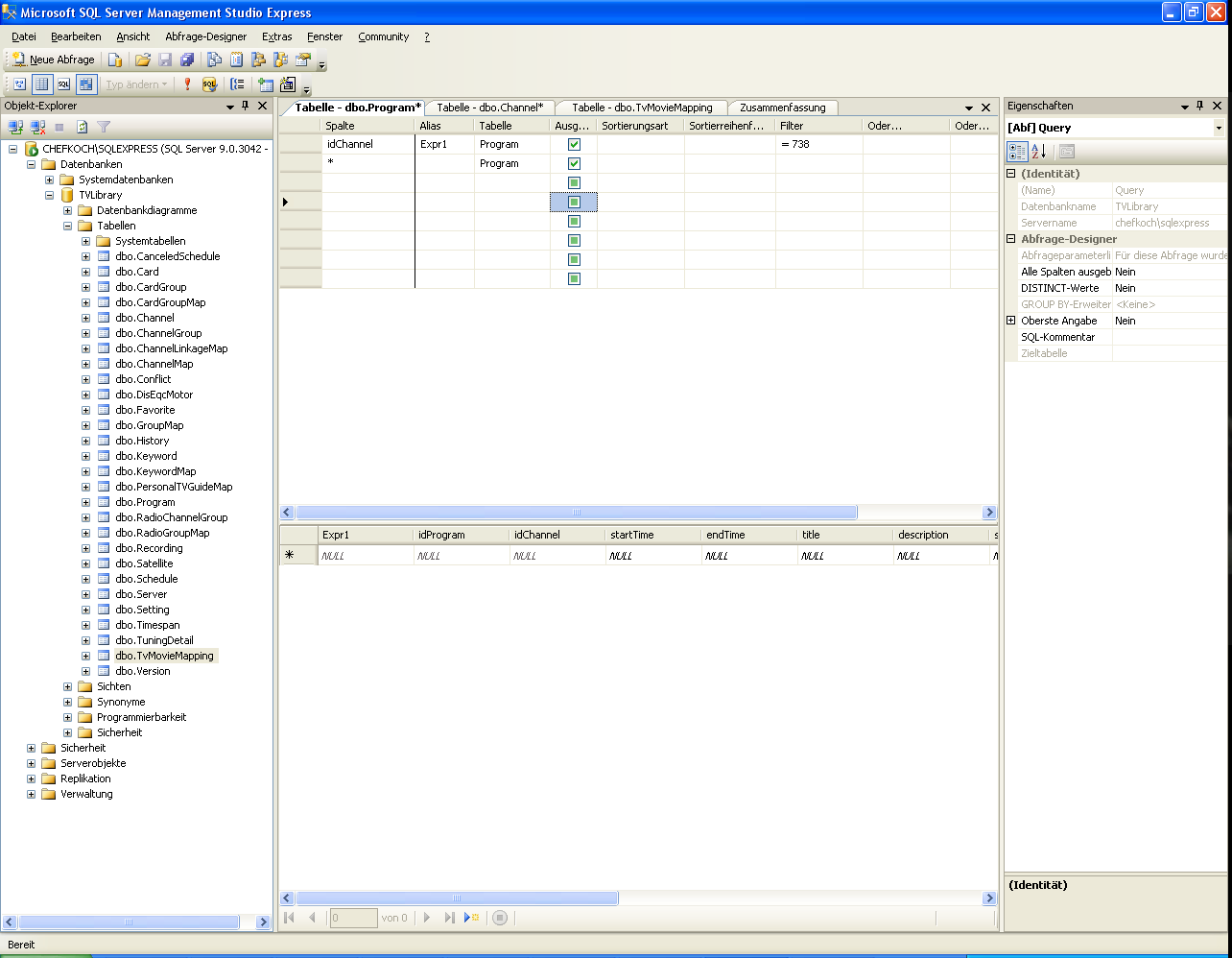This screenshot has height=958, width=1232.
Task: Pin the Objekt-Explorer panel with pushpin
Action: tap(246, 106)
